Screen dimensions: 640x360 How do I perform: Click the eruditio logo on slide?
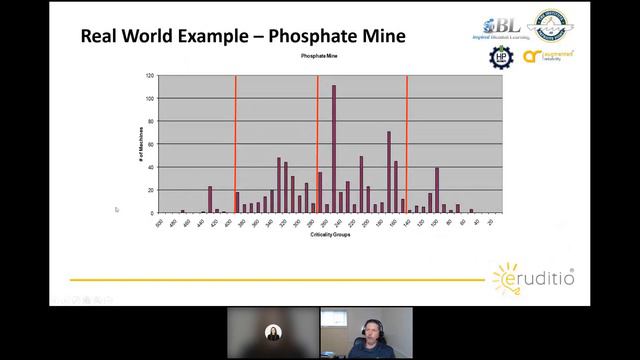pyautogui.click(x=534, y=279)
